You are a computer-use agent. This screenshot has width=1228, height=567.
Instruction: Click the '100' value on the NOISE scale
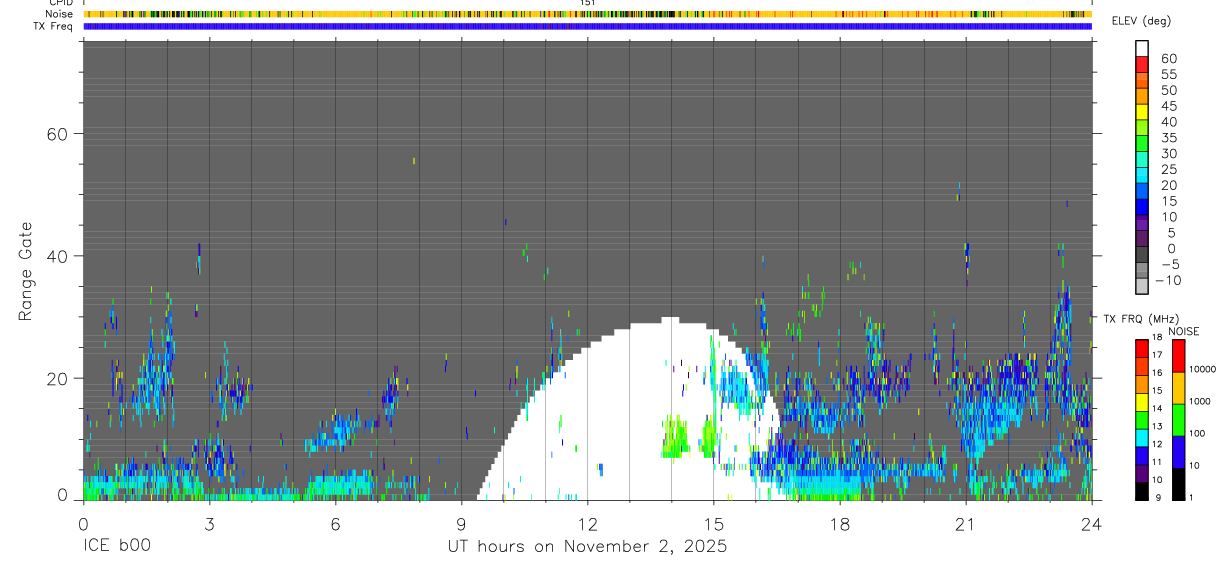(x=1197, y=433)
